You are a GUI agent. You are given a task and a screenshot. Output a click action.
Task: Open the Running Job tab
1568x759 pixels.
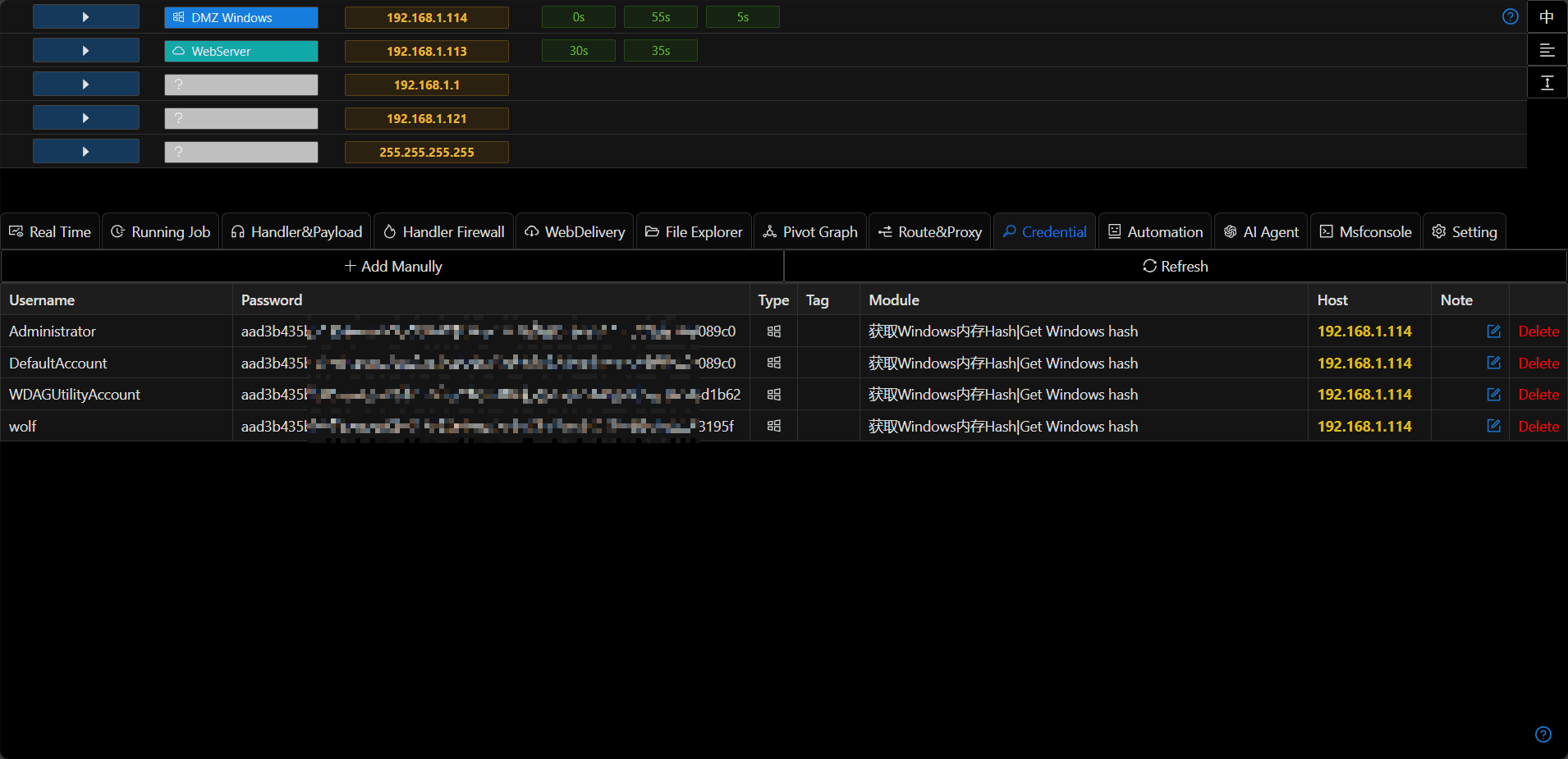(161, 231)
